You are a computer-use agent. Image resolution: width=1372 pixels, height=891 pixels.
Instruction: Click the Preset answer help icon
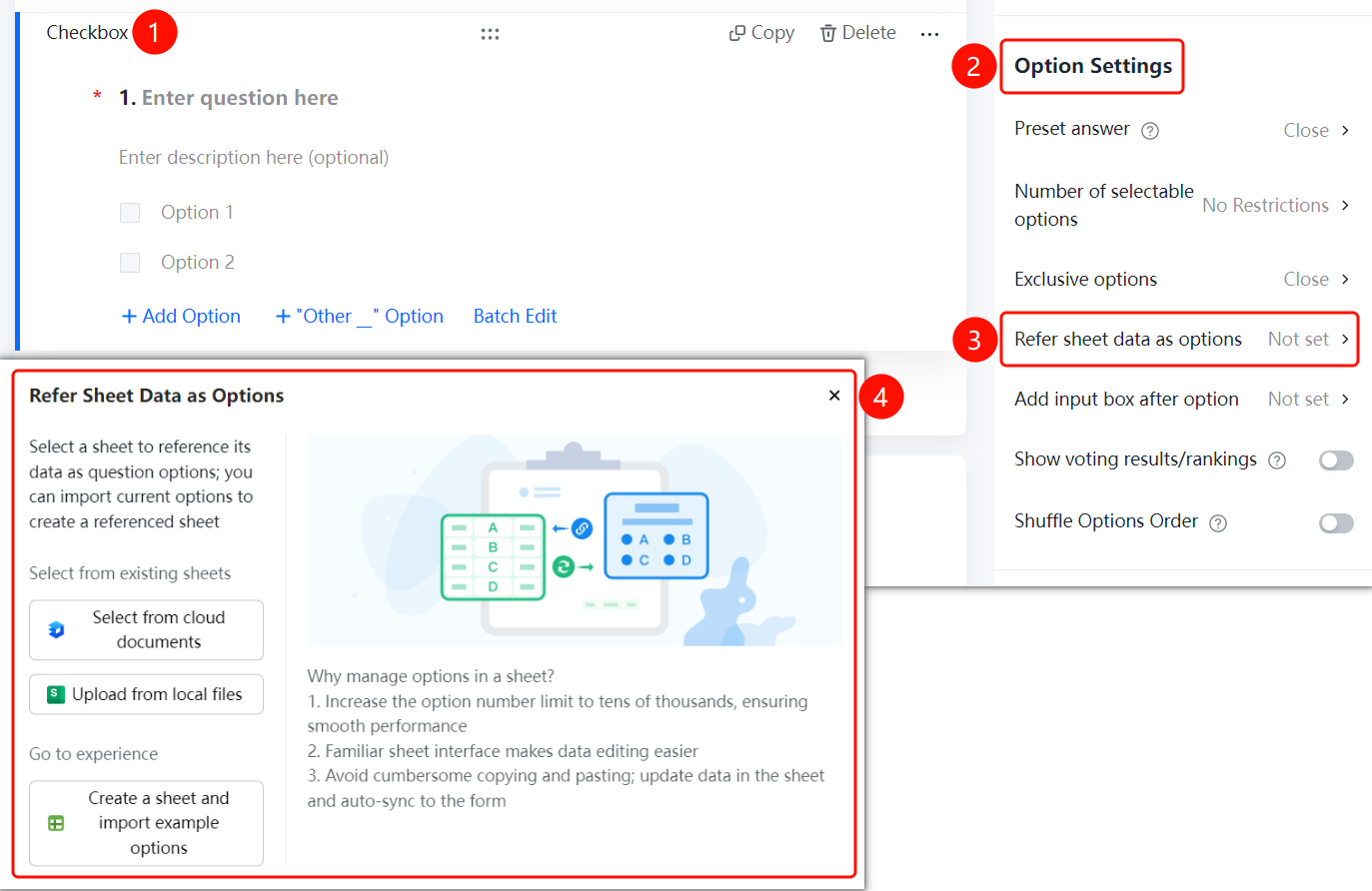1150,131
